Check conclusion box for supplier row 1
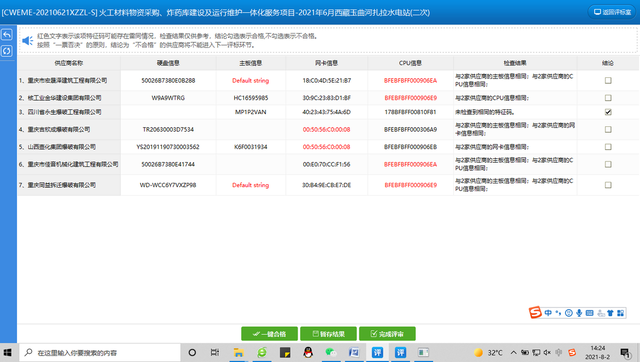 tap(608, 80)
